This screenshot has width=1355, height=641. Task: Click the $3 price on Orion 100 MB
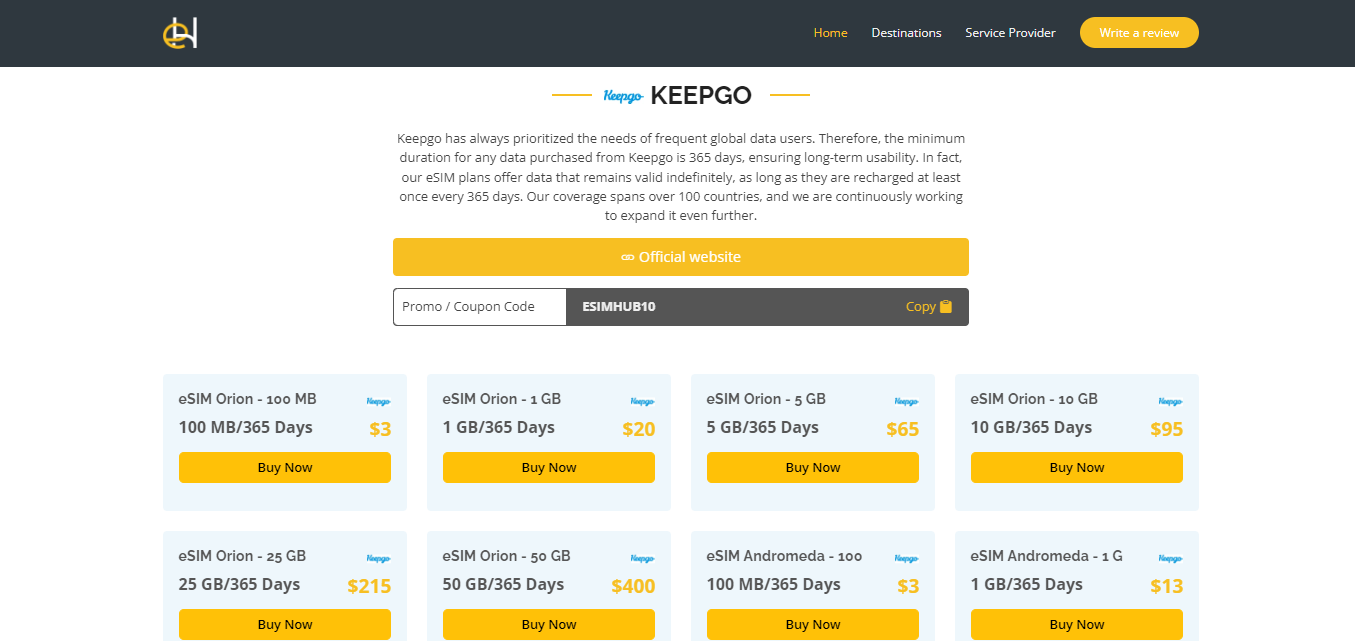(x=380, y=430)
